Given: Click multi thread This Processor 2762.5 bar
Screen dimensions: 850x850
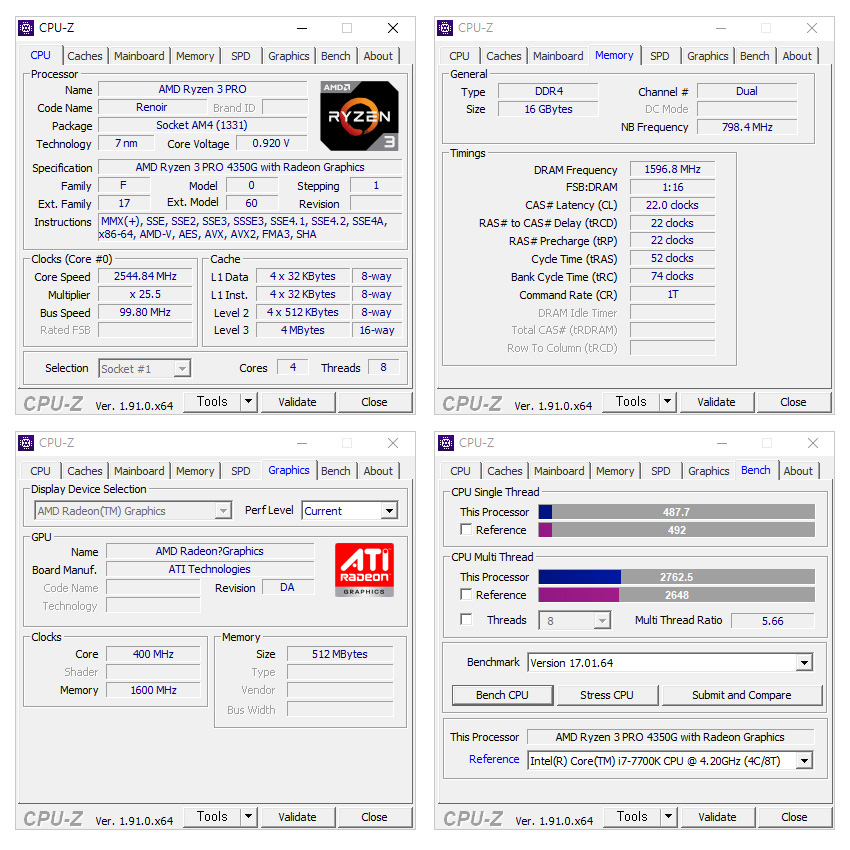Looking at the screenshot, I should coord(677,577).
